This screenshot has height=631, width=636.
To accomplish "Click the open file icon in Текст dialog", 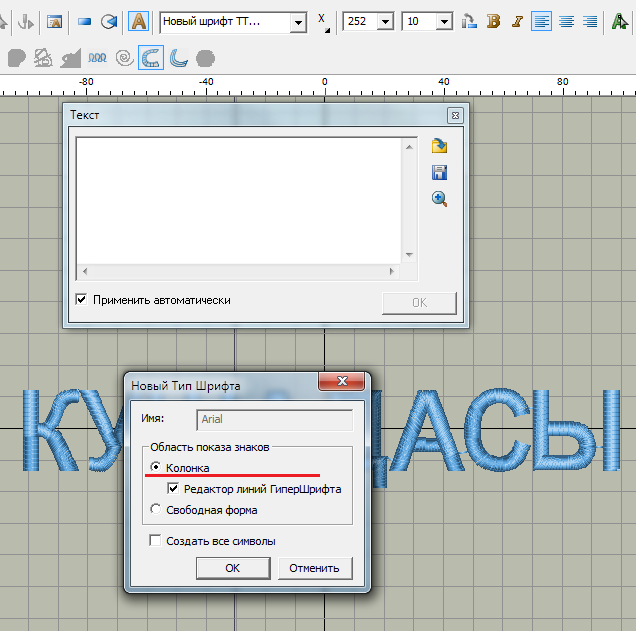I will [439, 146].
